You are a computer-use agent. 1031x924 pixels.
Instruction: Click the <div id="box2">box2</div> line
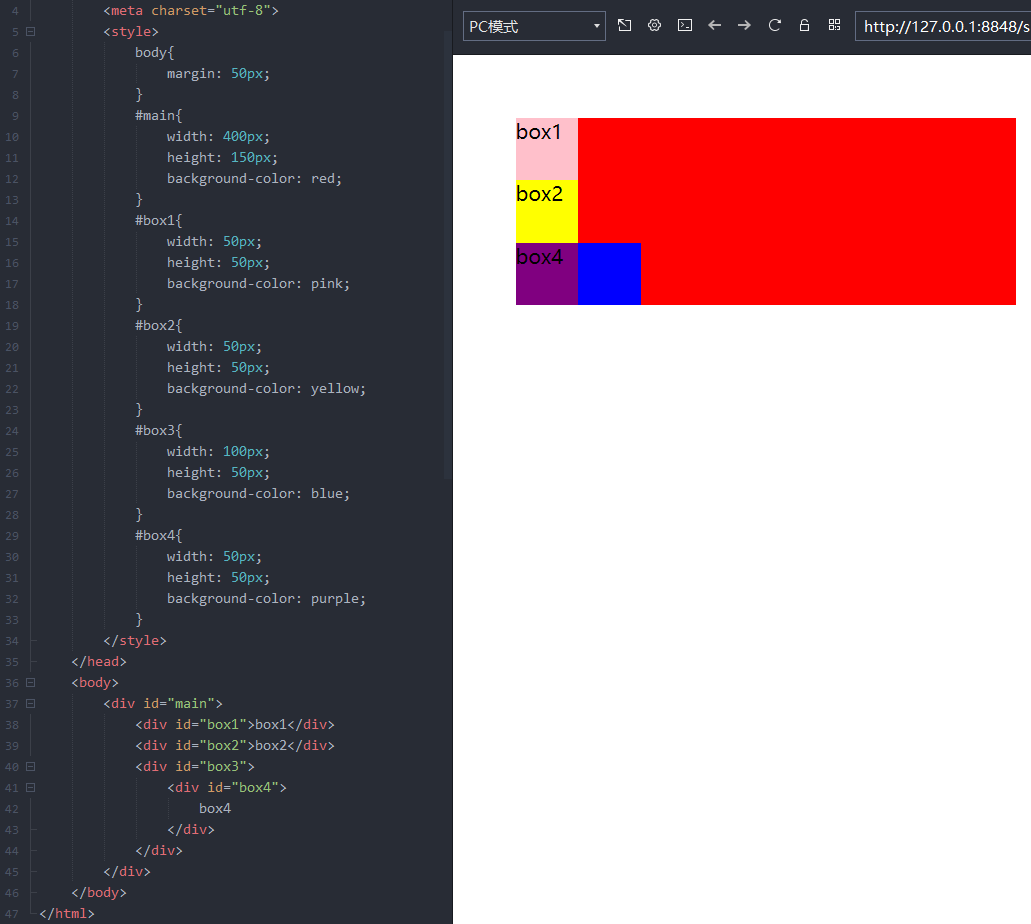235,746
